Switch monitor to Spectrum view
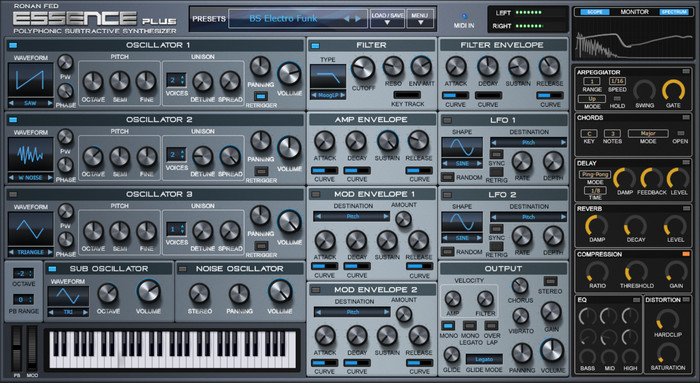Viewport: 700px width, 383px height. coord(674,12)
